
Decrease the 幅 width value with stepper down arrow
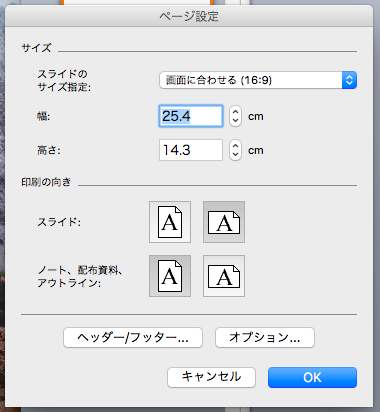(235, 121)
